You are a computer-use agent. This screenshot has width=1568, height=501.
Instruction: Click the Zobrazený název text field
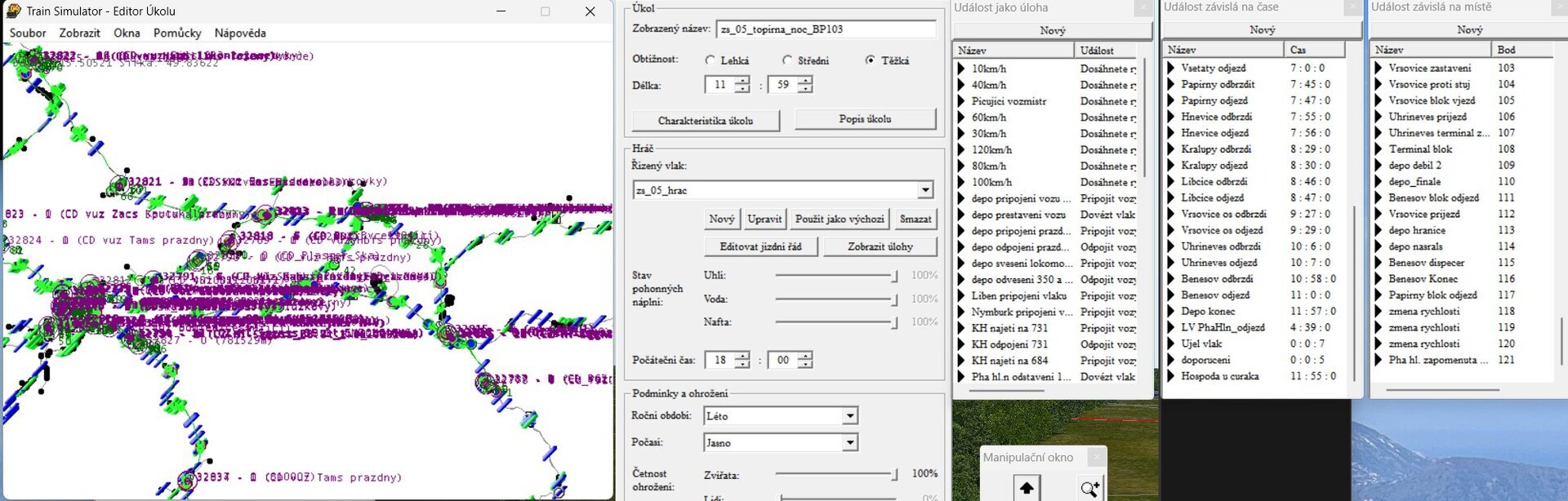point(825,29)
